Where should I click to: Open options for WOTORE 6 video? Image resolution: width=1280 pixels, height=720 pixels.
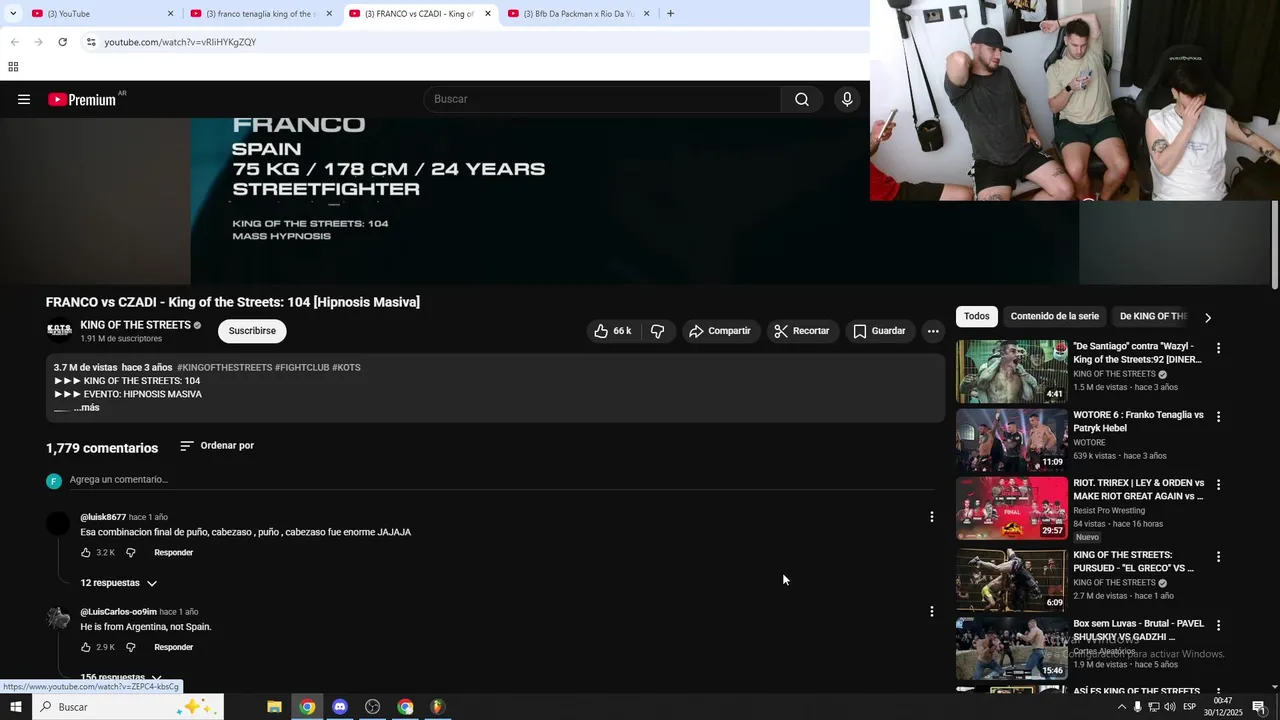pyautogui.click(x=1218, y=416)
